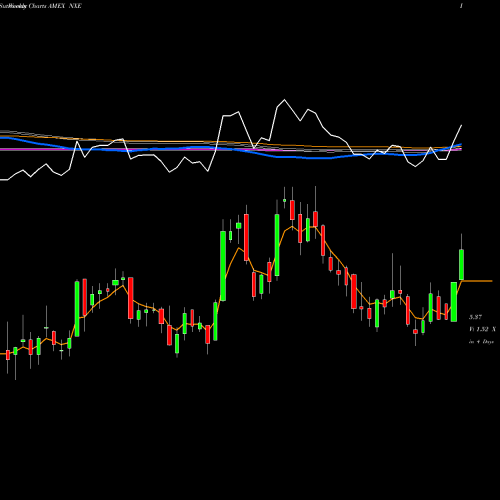The width and height of the screenshot is (500, 500).
Task: Click the "in 4 Days" label
Action: pyautogui.click(x=481, y=342)
